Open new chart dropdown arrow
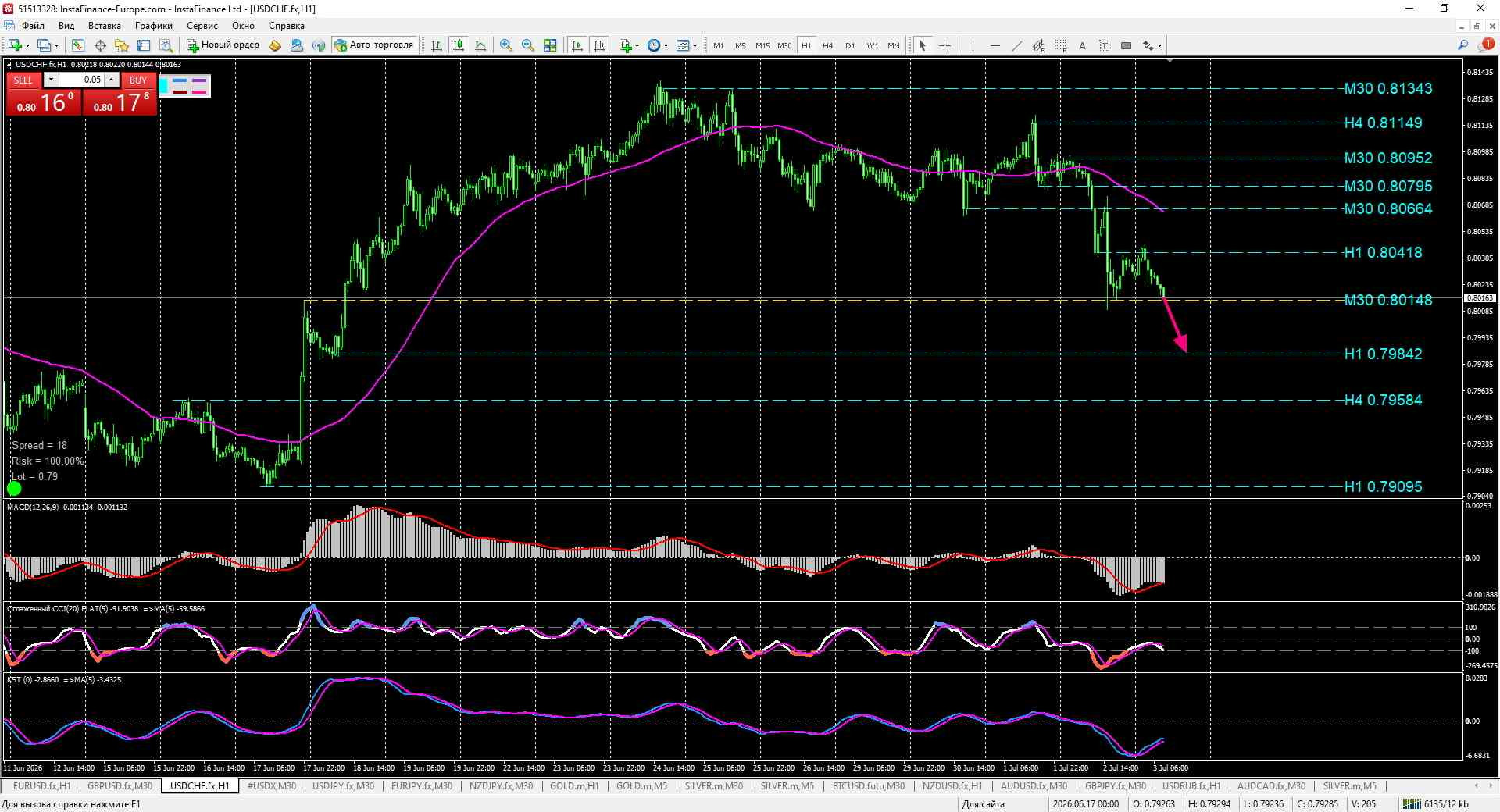This screenshot has height=812, width=1500. coord(29,45)
